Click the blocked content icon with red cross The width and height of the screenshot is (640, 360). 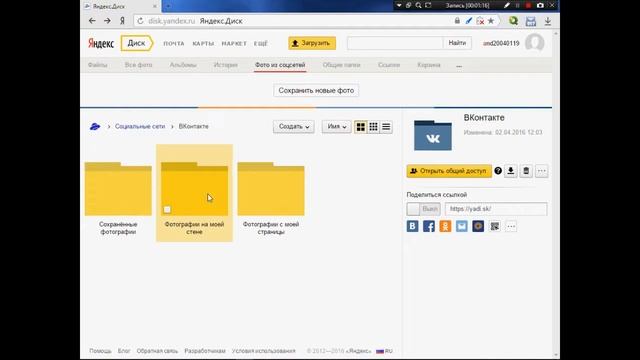(x=480, y=21)
